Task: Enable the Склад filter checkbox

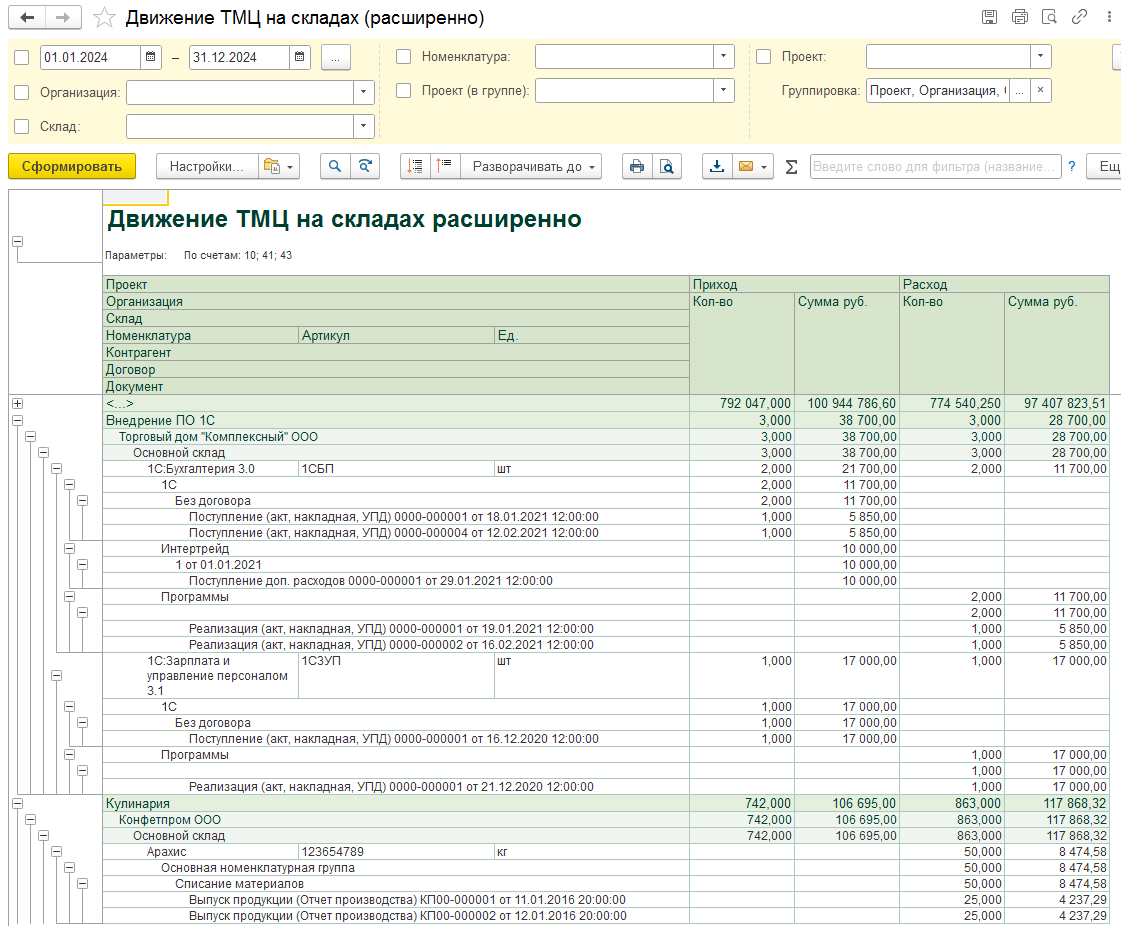Action: [x=21, y=127]
